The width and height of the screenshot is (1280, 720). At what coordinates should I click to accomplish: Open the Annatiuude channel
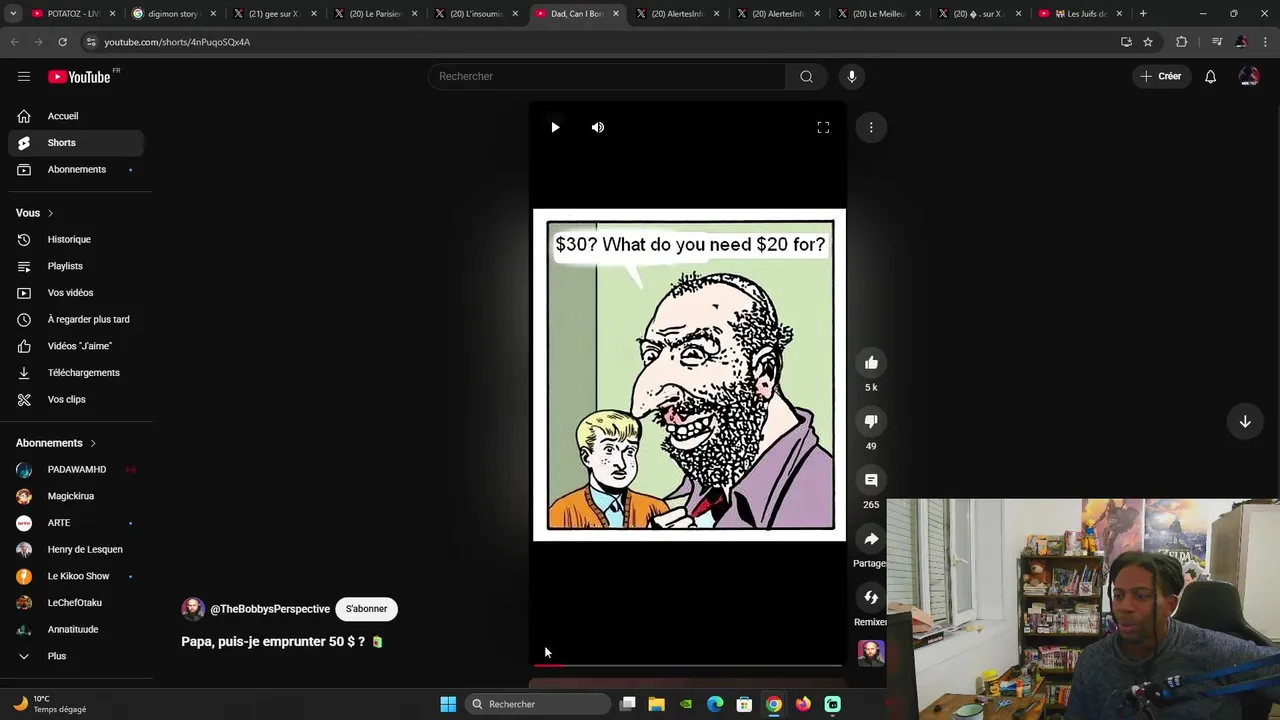tap(76, 629)
